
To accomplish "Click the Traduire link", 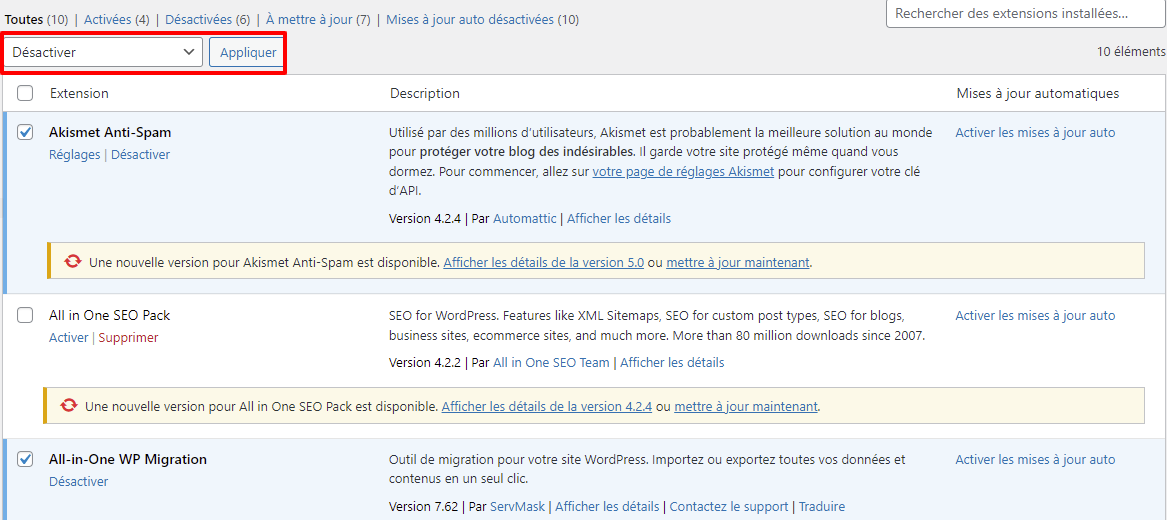I will 822,507.
